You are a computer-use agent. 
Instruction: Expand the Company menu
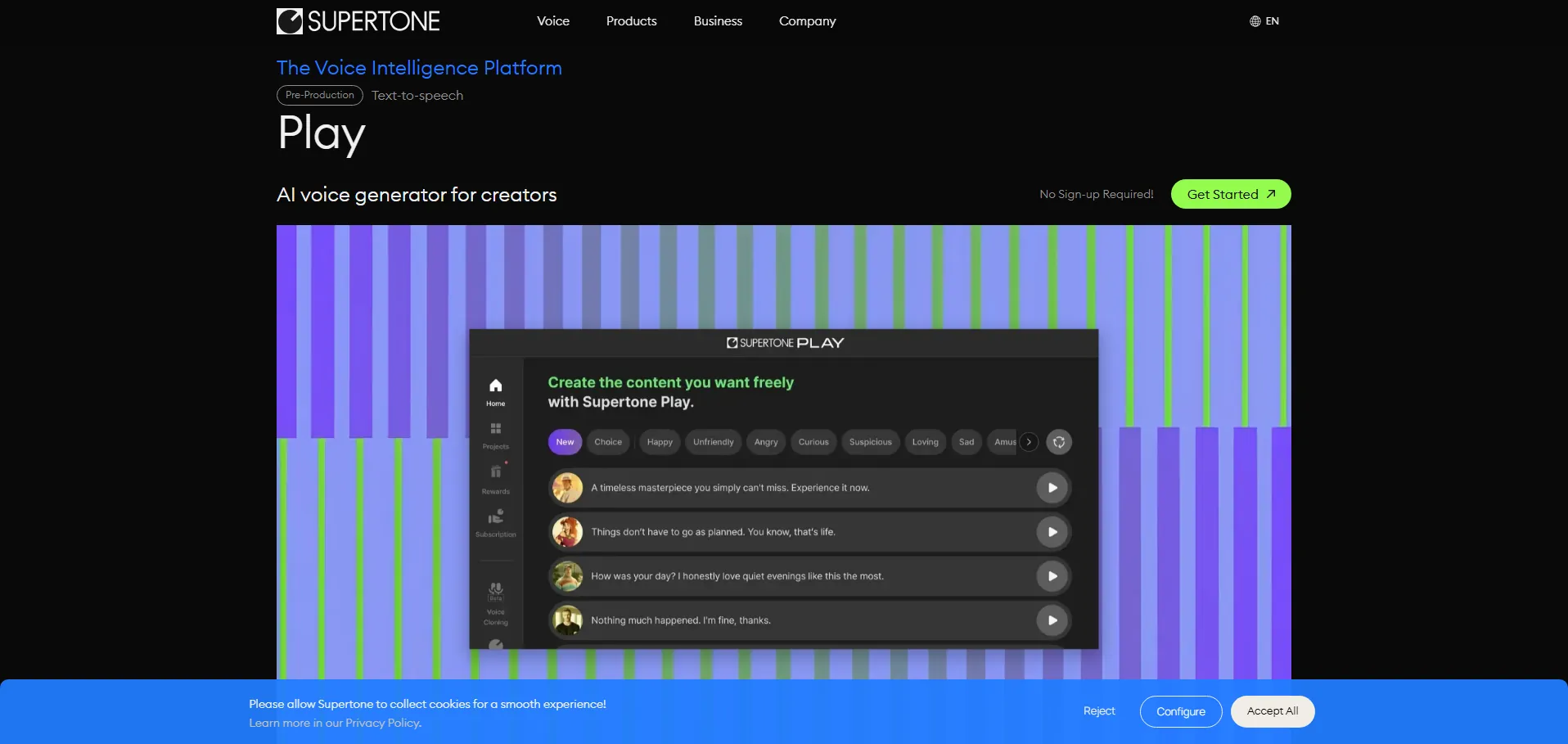[807, 21]
